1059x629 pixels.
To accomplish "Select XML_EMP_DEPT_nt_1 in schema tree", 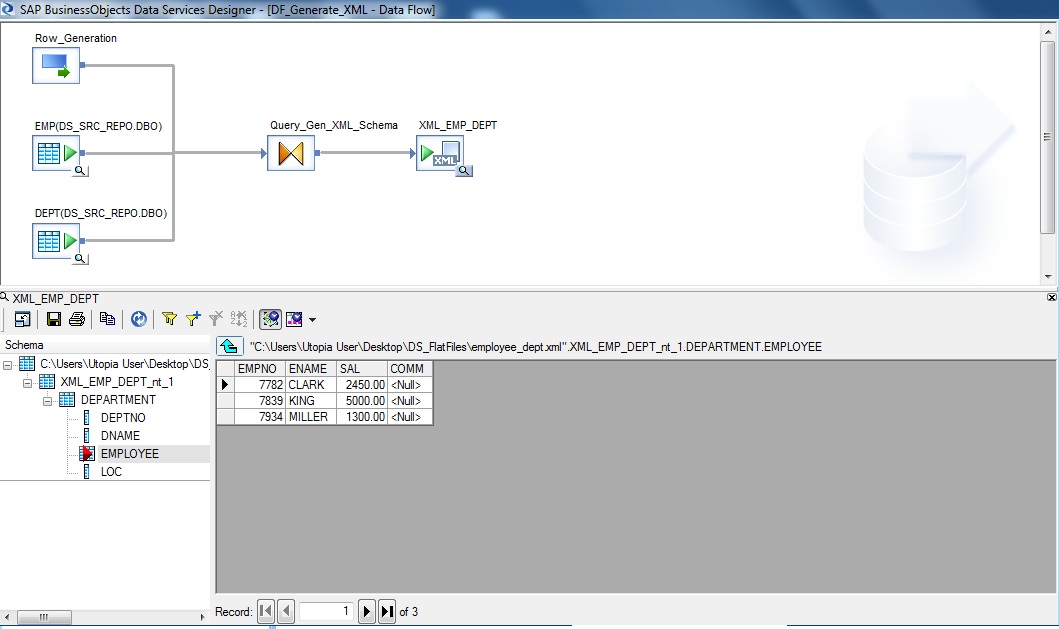I will point(117,382).
